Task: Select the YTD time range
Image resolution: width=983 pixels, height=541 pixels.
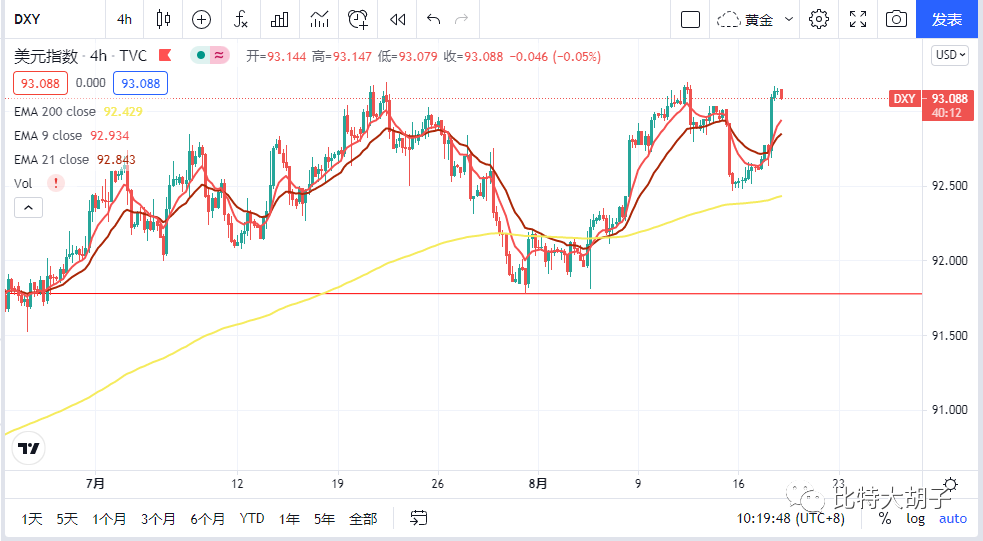Action: pyautogui.click(x=251, y=519)
